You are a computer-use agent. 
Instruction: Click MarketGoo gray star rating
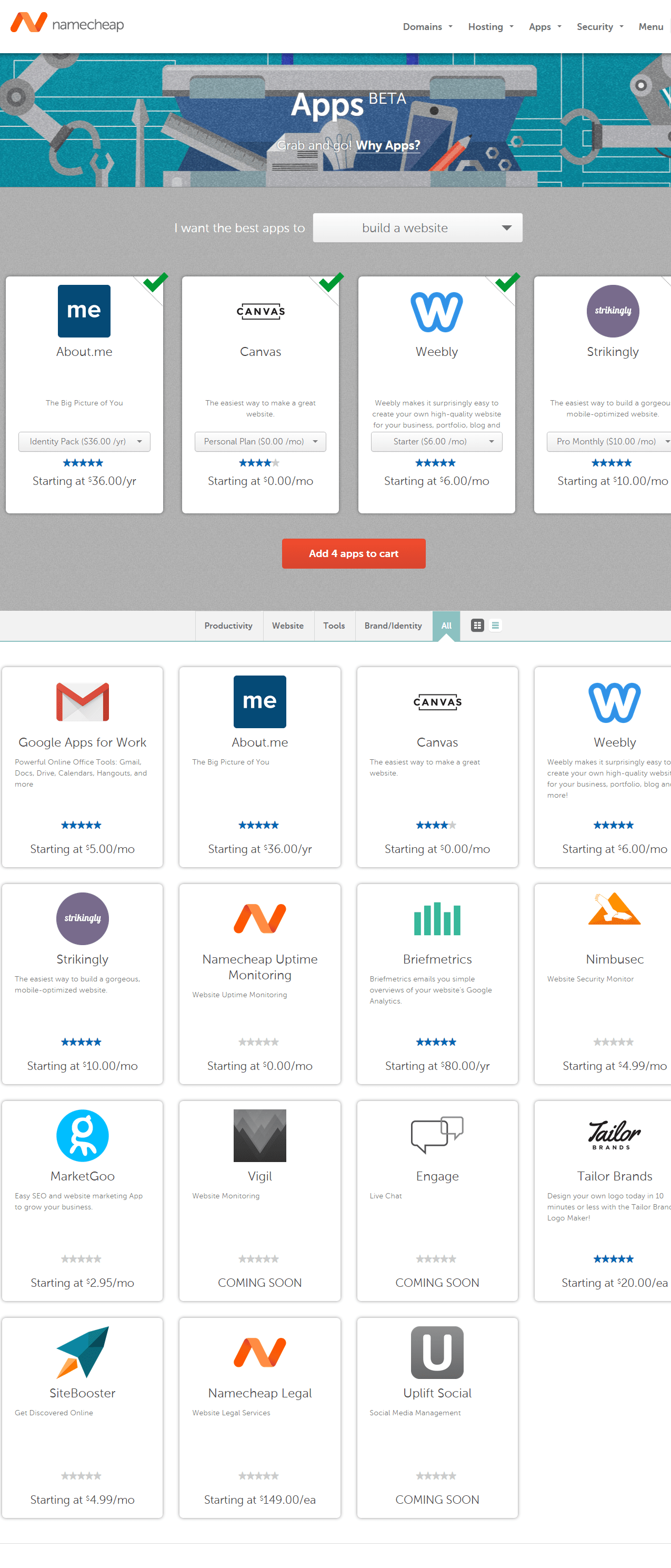point(82,1259)
